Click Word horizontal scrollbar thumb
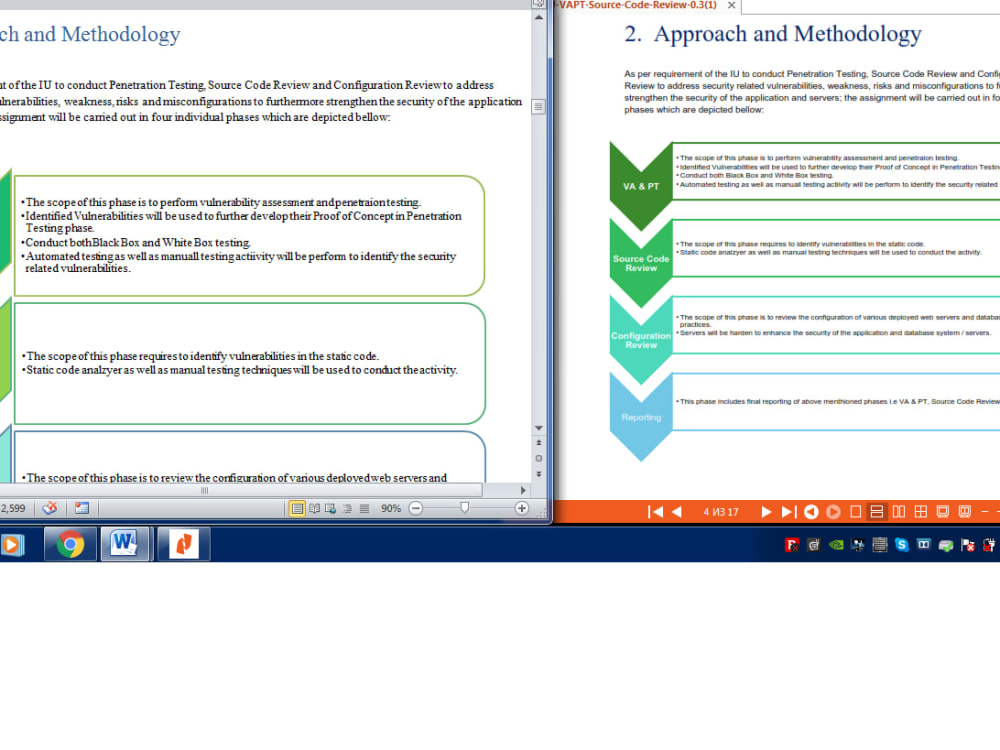 pos(240,490)
